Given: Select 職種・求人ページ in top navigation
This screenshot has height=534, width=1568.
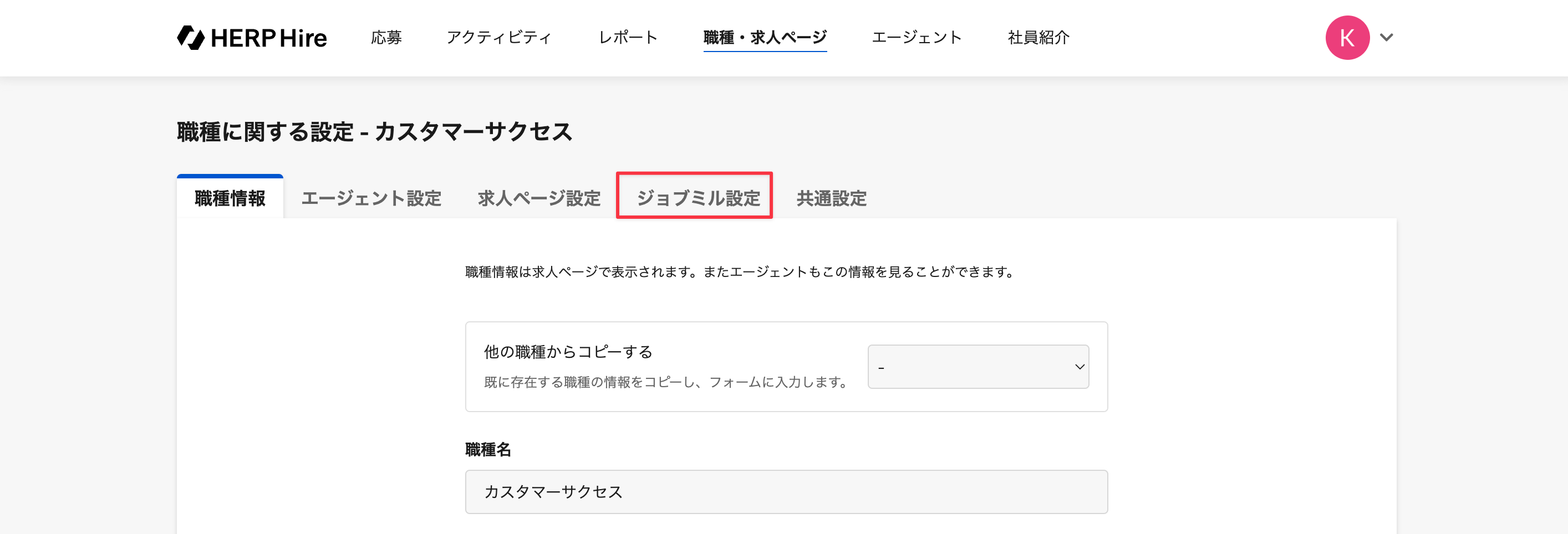Looking at the screenshot, I should point(765,38).
